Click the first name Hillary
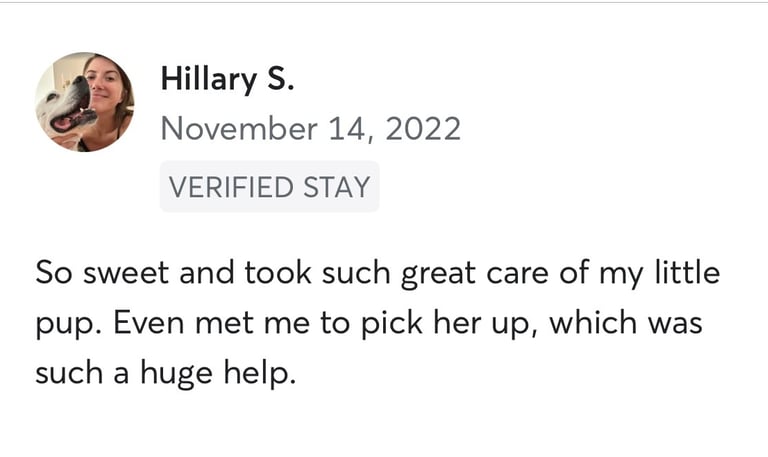Viewport: 768px width, 457px height. [x=209, y=79]
